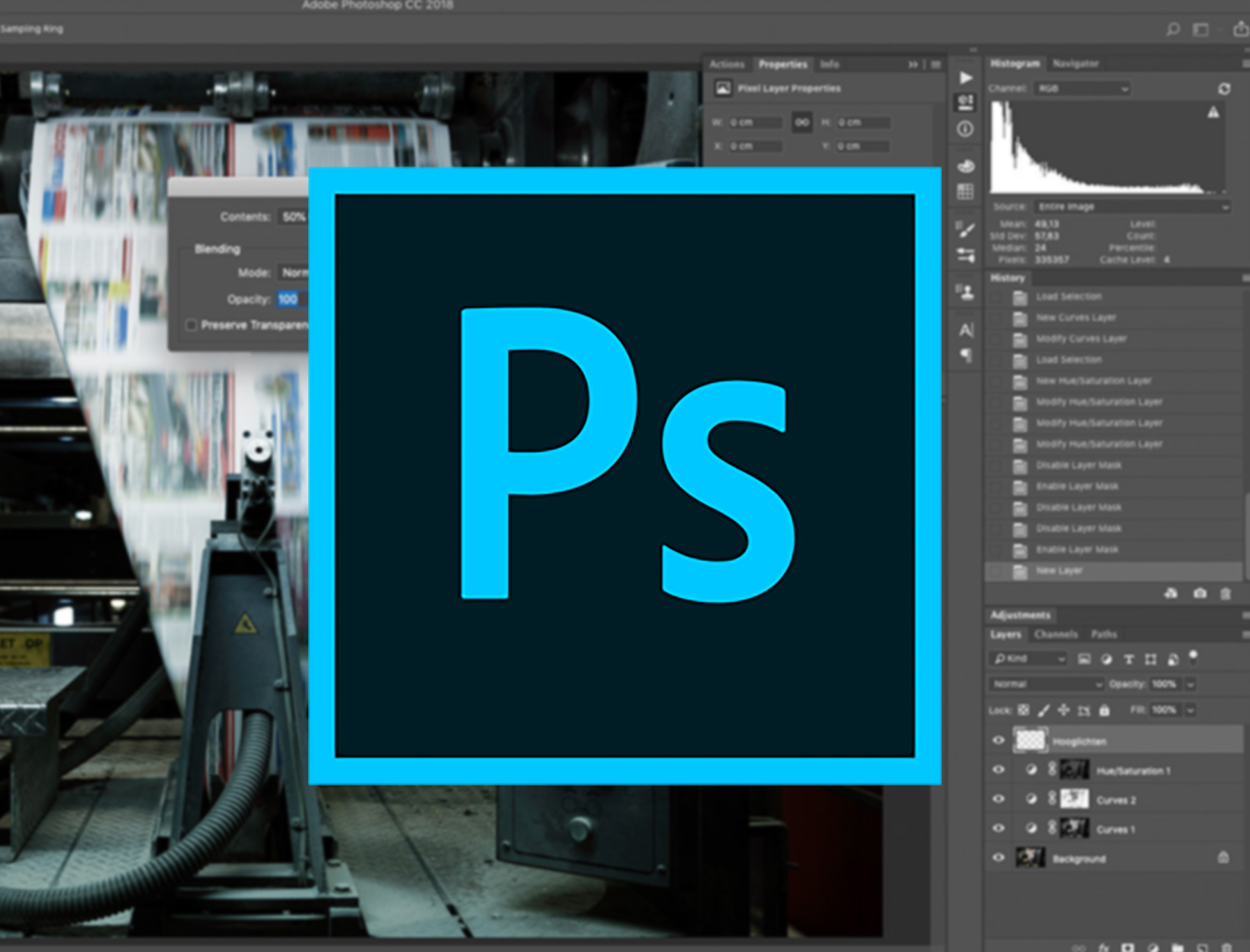Viewport: 1250px width, 952px height.
Task: Open the Normal blend mode dropdown
Action: tap(1047, 684)
